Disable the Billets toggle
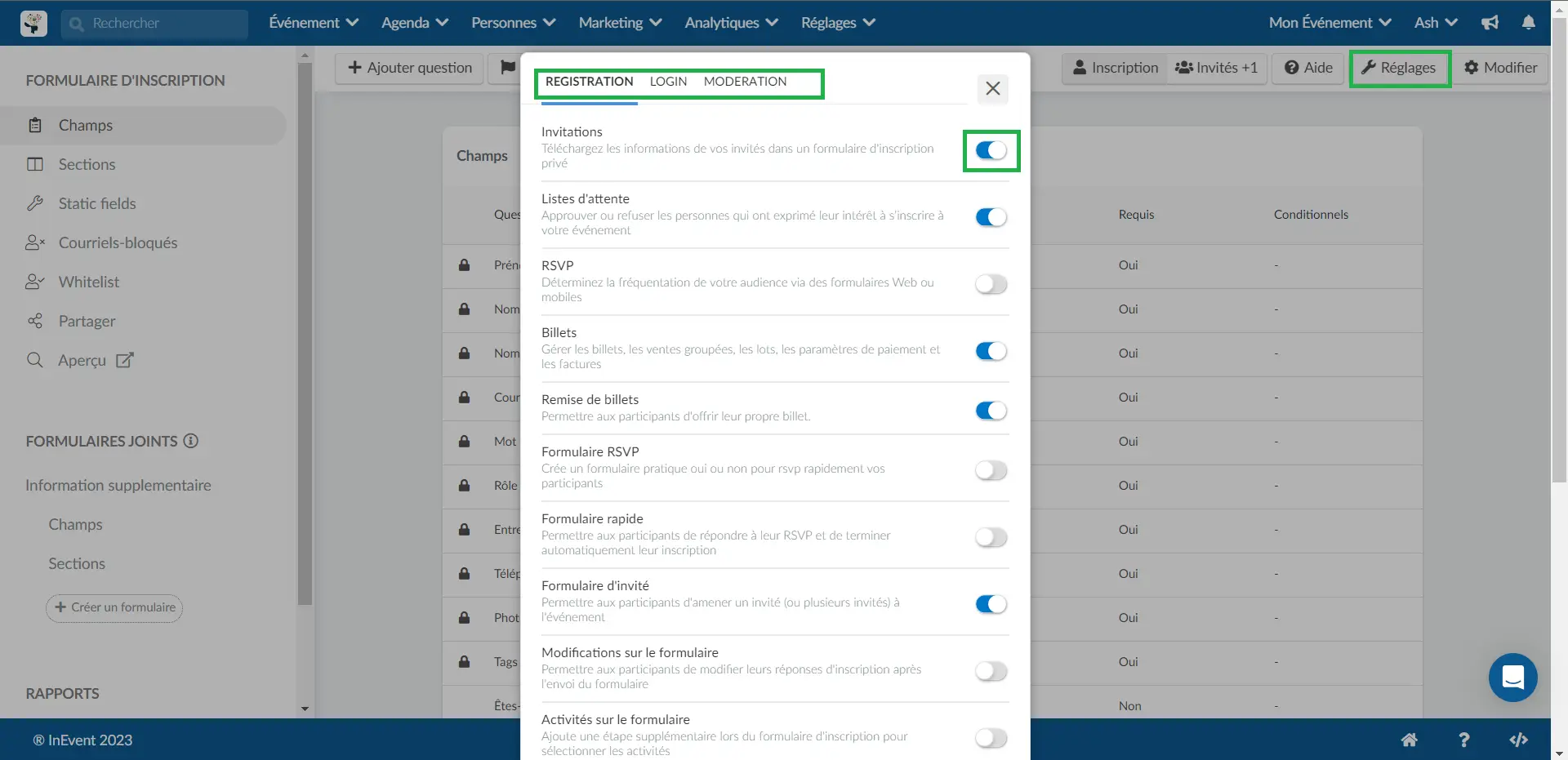1568x760 pixels. [991, 351]
